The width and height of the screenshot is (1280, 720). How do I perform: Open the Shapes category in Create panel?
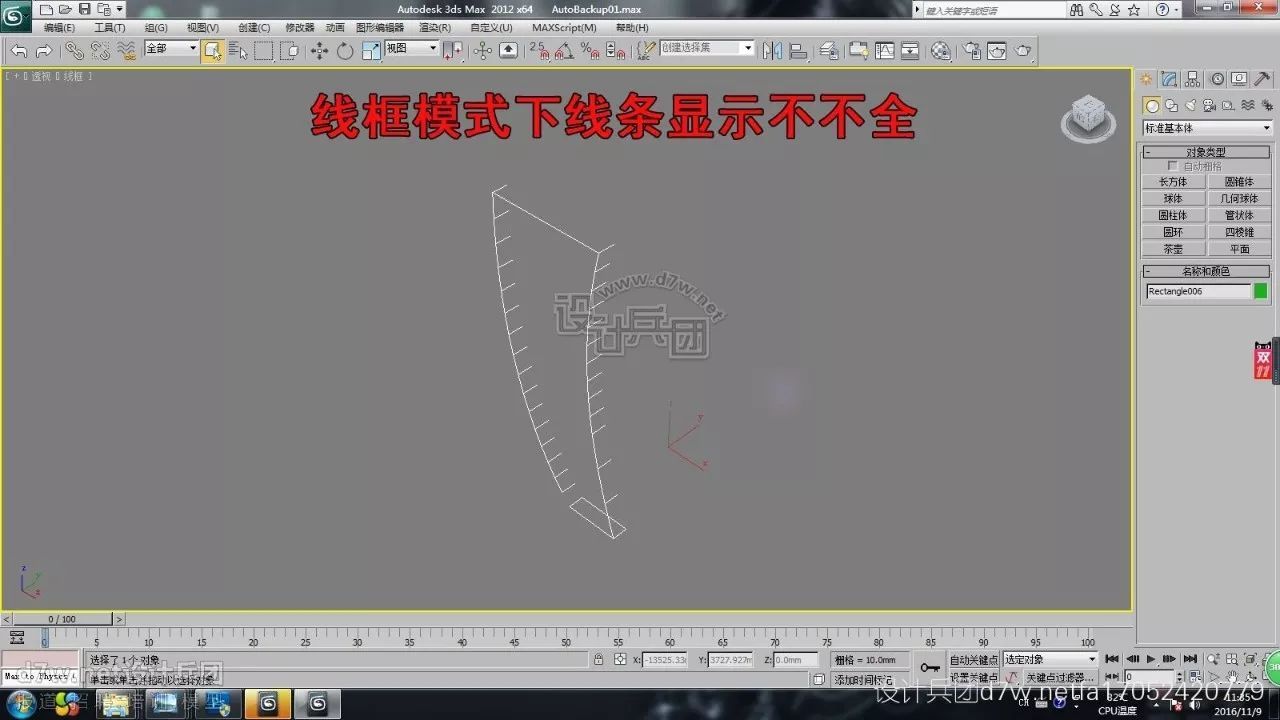1170,104
